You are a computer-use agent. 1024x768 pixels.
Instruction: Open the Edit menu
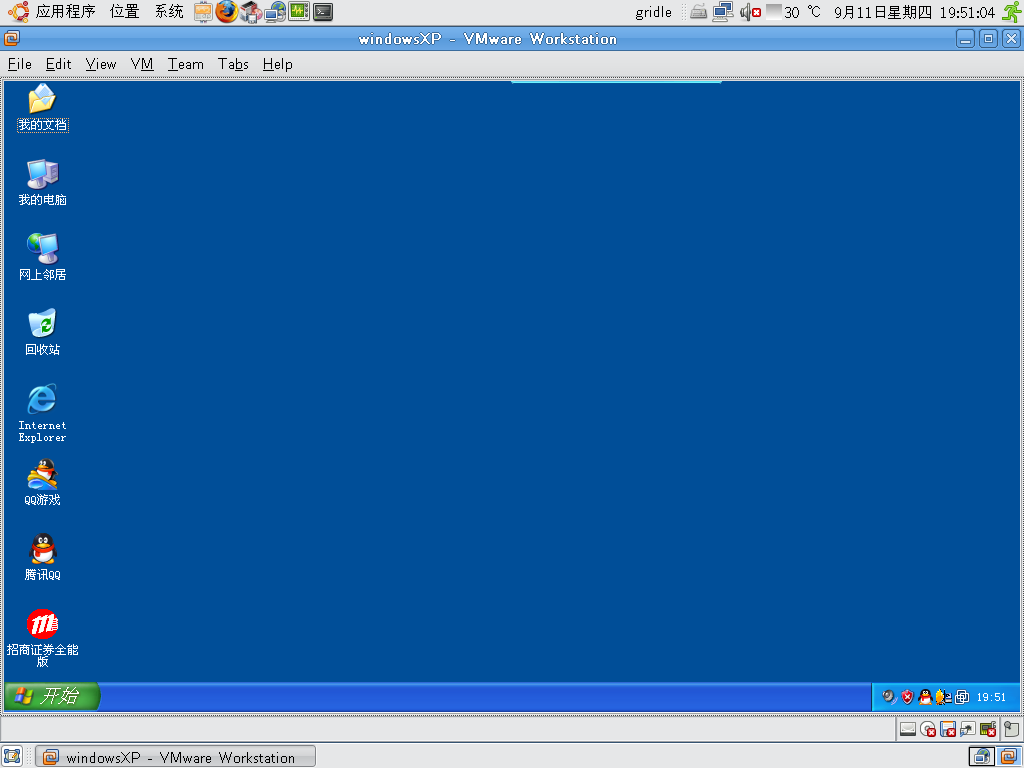tap(58, 64)
